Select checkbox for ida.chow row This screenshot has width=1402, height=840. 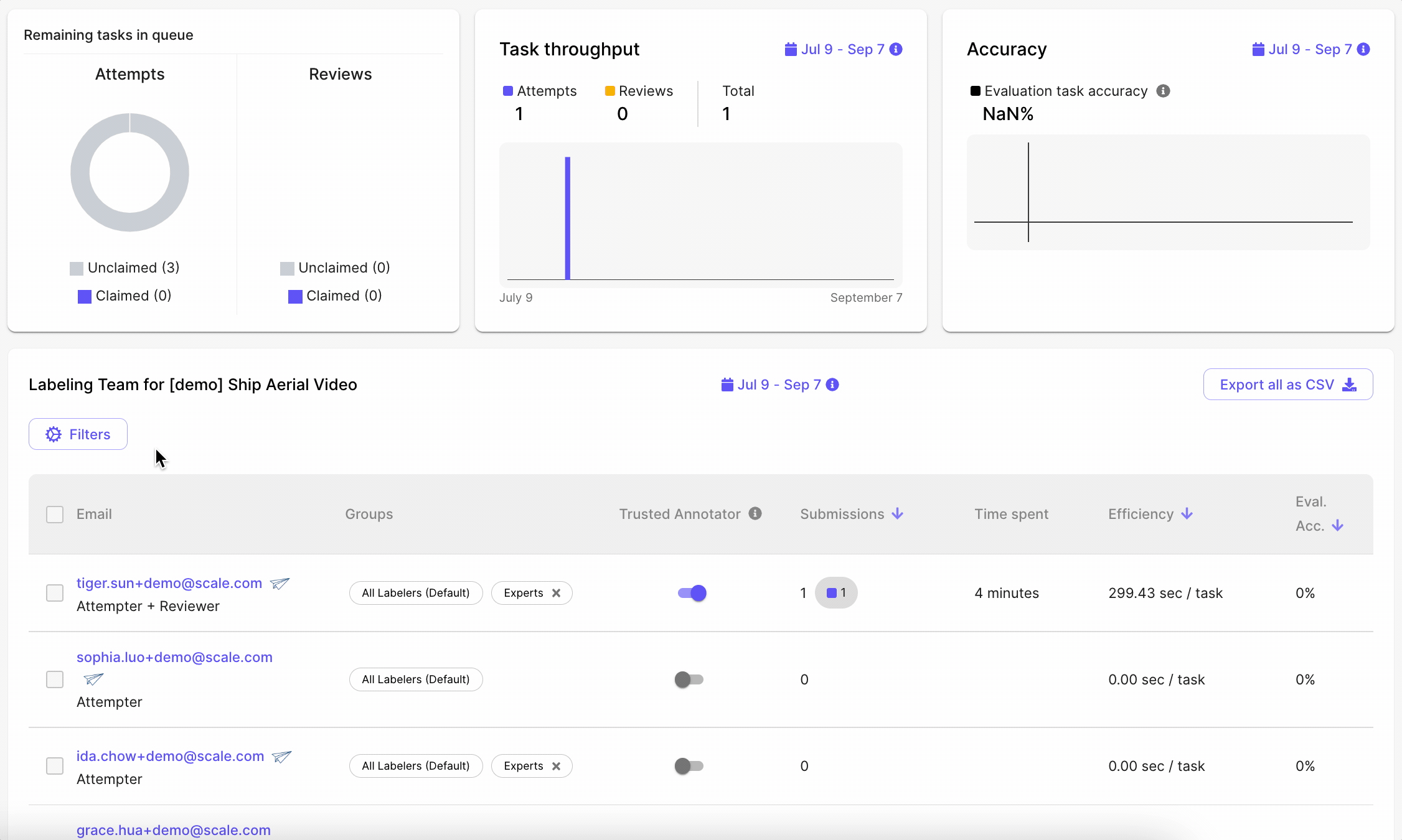pyautogui.click(x=55, y=766)
